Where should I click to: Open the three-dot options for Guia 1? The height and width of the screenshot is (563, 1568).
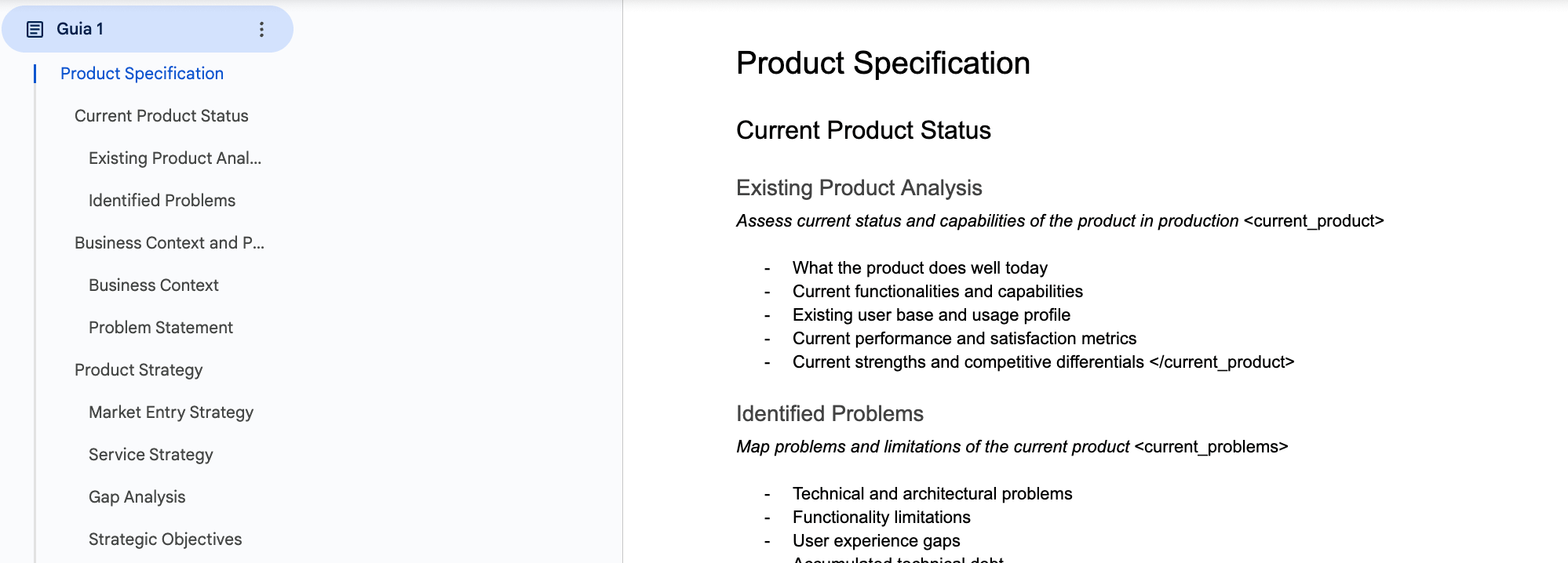[x=261, y=30]
